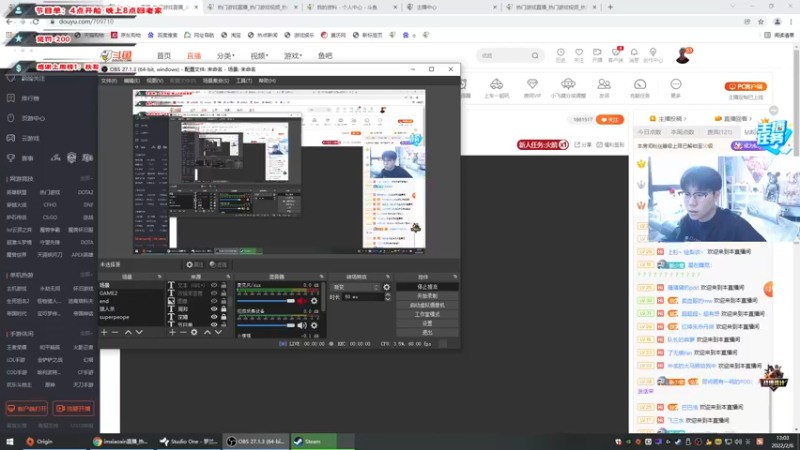Click 停止推流 button in OBS controls
The width and height of the screenshot is (800, 450).
pyautogui.click(x=427, y=287)
